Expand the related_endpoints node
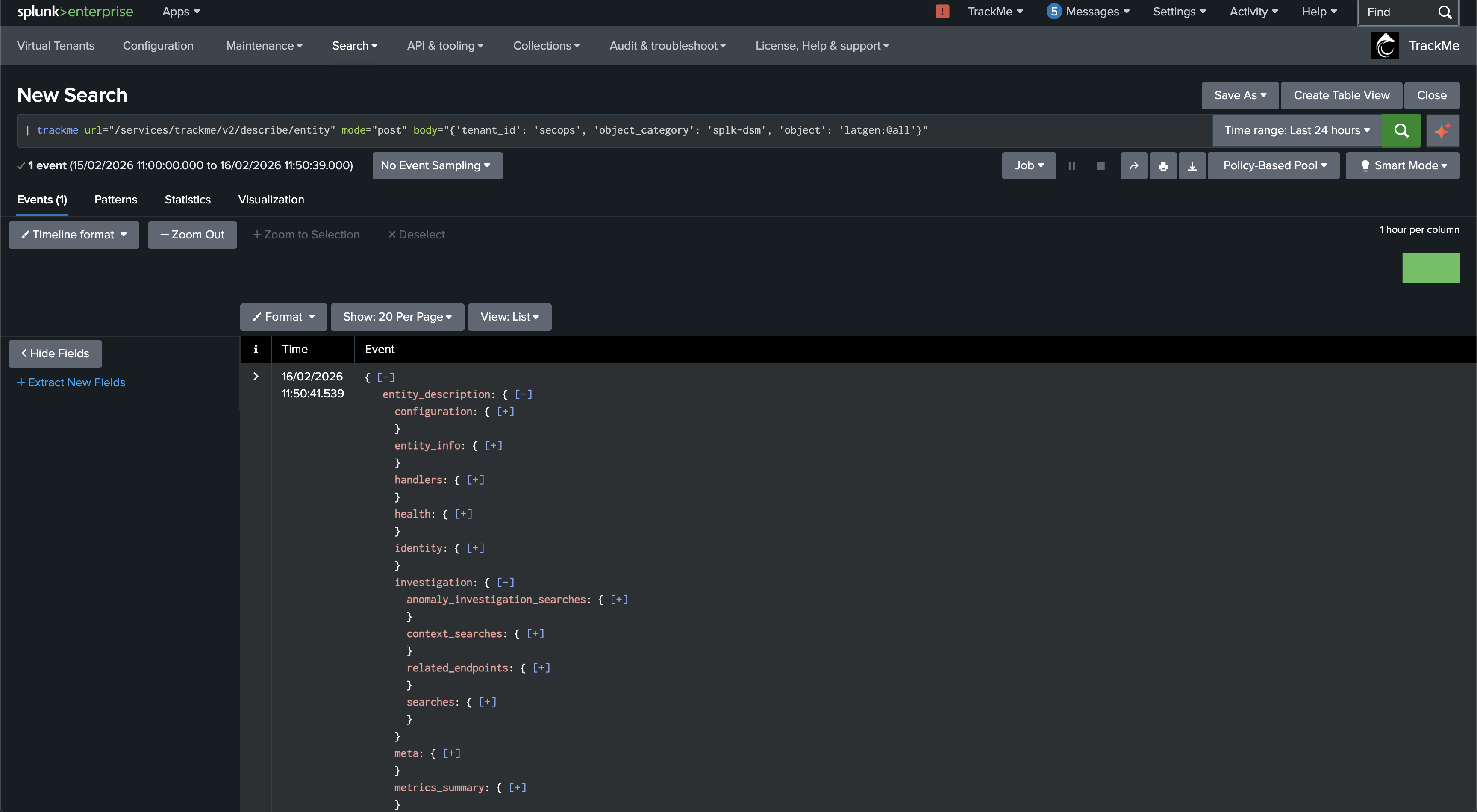 tap(541, 668)
